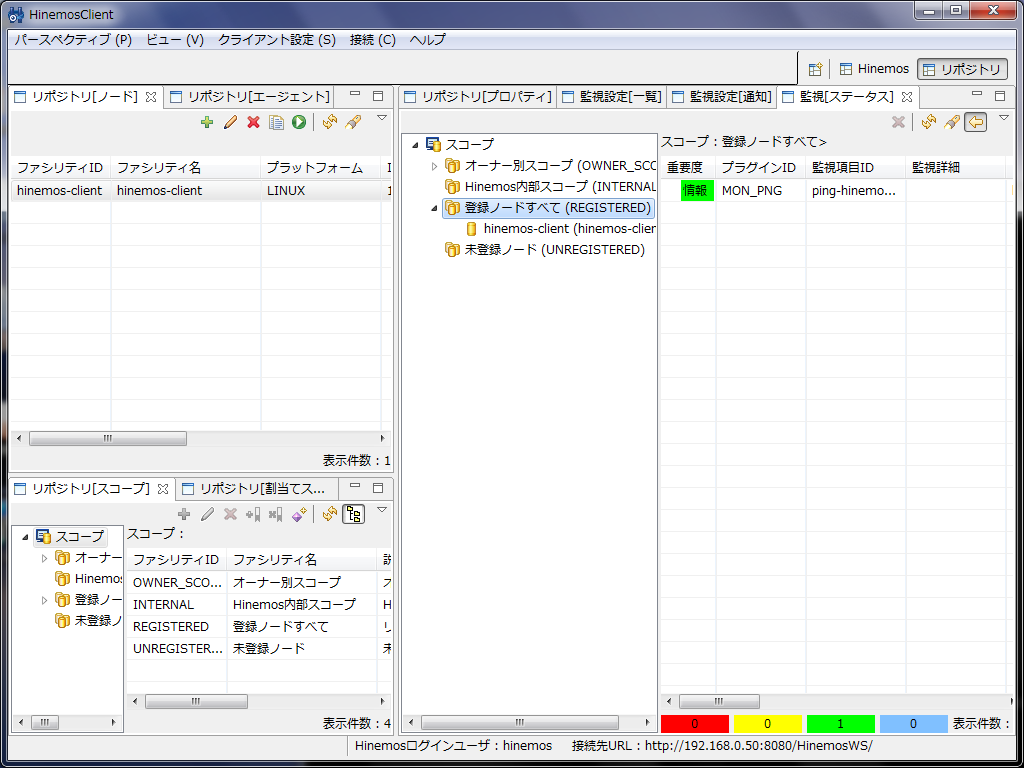This screenshot has height=768, width=1024.
Task: Refresh the repository node list
Action: click(330, 122)
